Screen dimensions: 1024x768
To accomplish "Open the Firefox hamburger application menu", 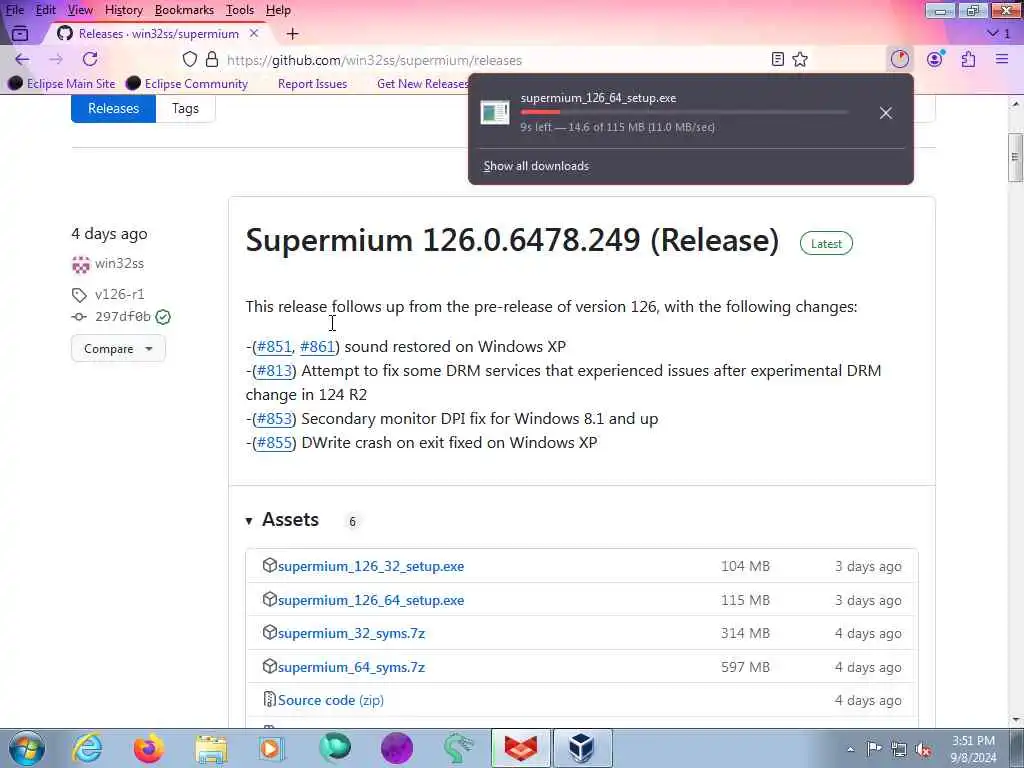I will tap(1002, 59).
